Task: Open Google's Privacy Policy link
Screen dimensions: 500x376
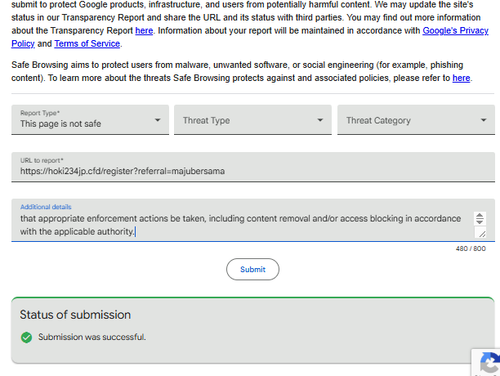Action: click(455, 31)
